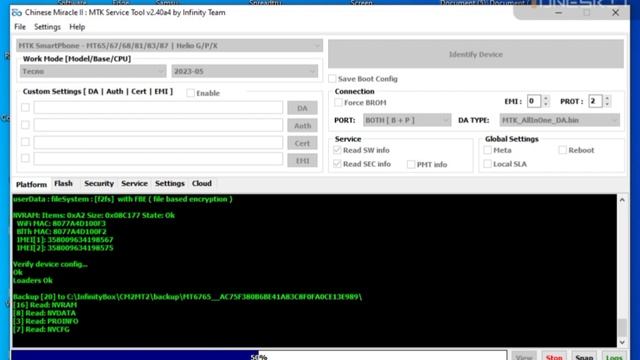640x360 pixels.
Task: Click the Identify Device button
Action: point(476,54)
